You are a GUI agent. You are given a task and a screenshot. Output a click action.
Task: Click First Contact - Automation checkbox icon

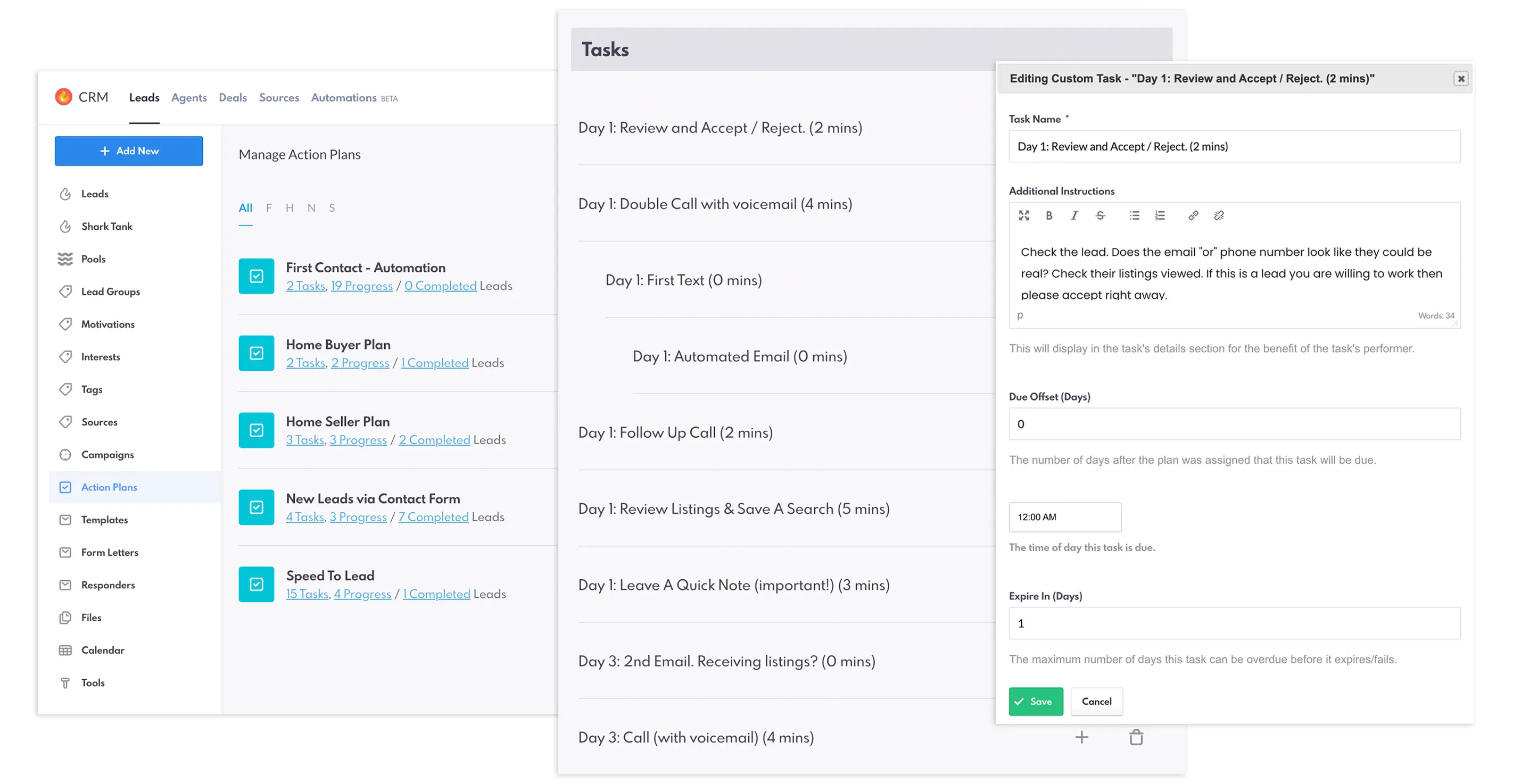pyautogui.click(x=256, y=276)
